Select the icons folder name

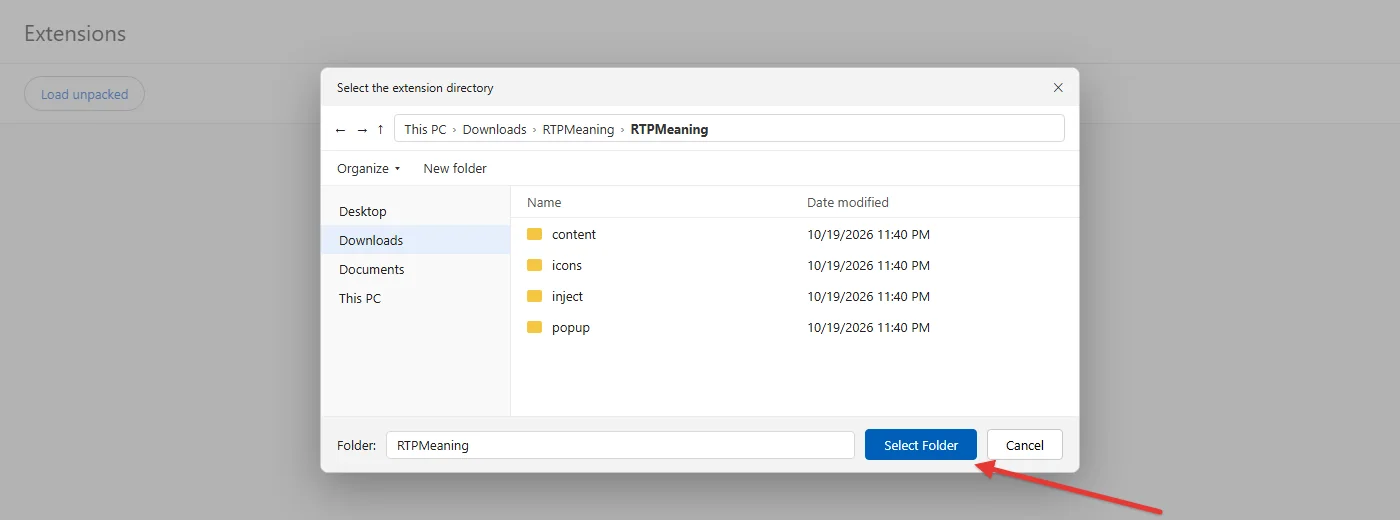[x=567, y=265]
